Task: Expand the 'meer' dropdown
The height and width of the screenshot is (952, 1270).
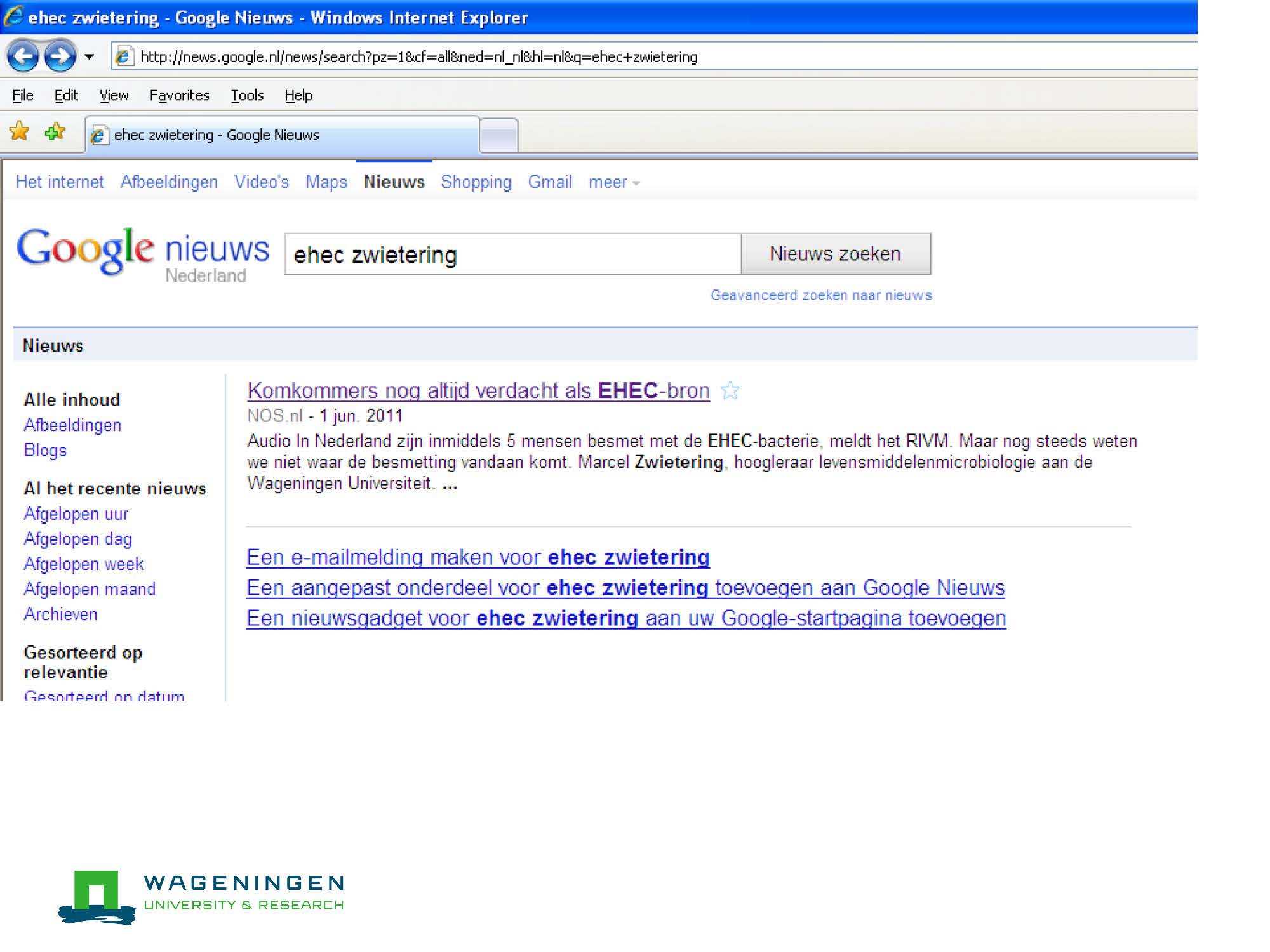Action: (x=614, y=183)
